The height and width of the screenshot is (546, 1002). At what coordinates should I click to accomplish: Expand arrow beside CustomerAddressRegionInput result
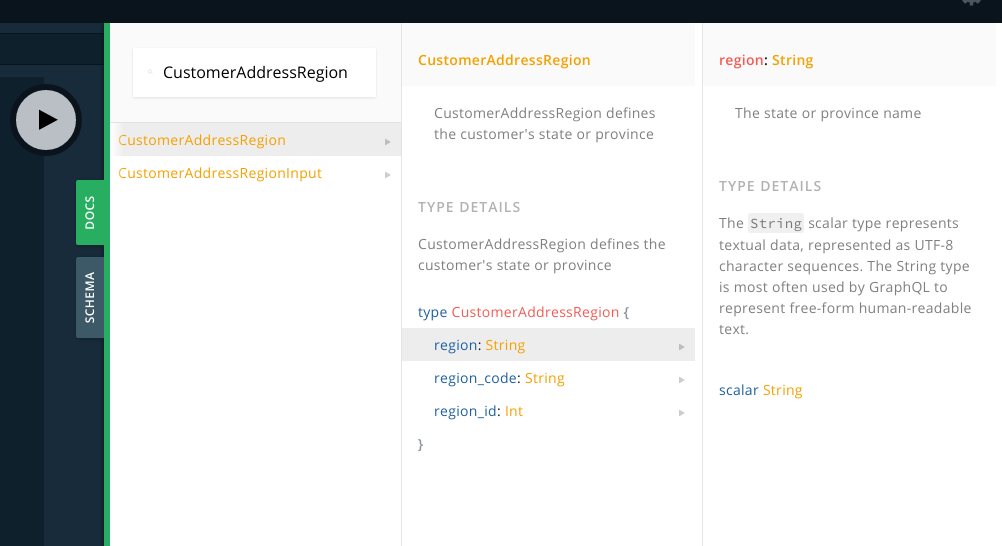pos(387,174)
